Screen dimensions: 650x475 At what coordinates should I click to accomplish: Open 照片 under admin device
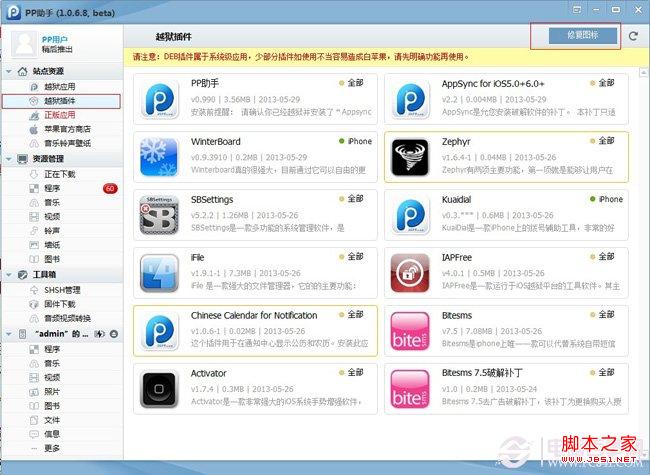coord(52,392)
